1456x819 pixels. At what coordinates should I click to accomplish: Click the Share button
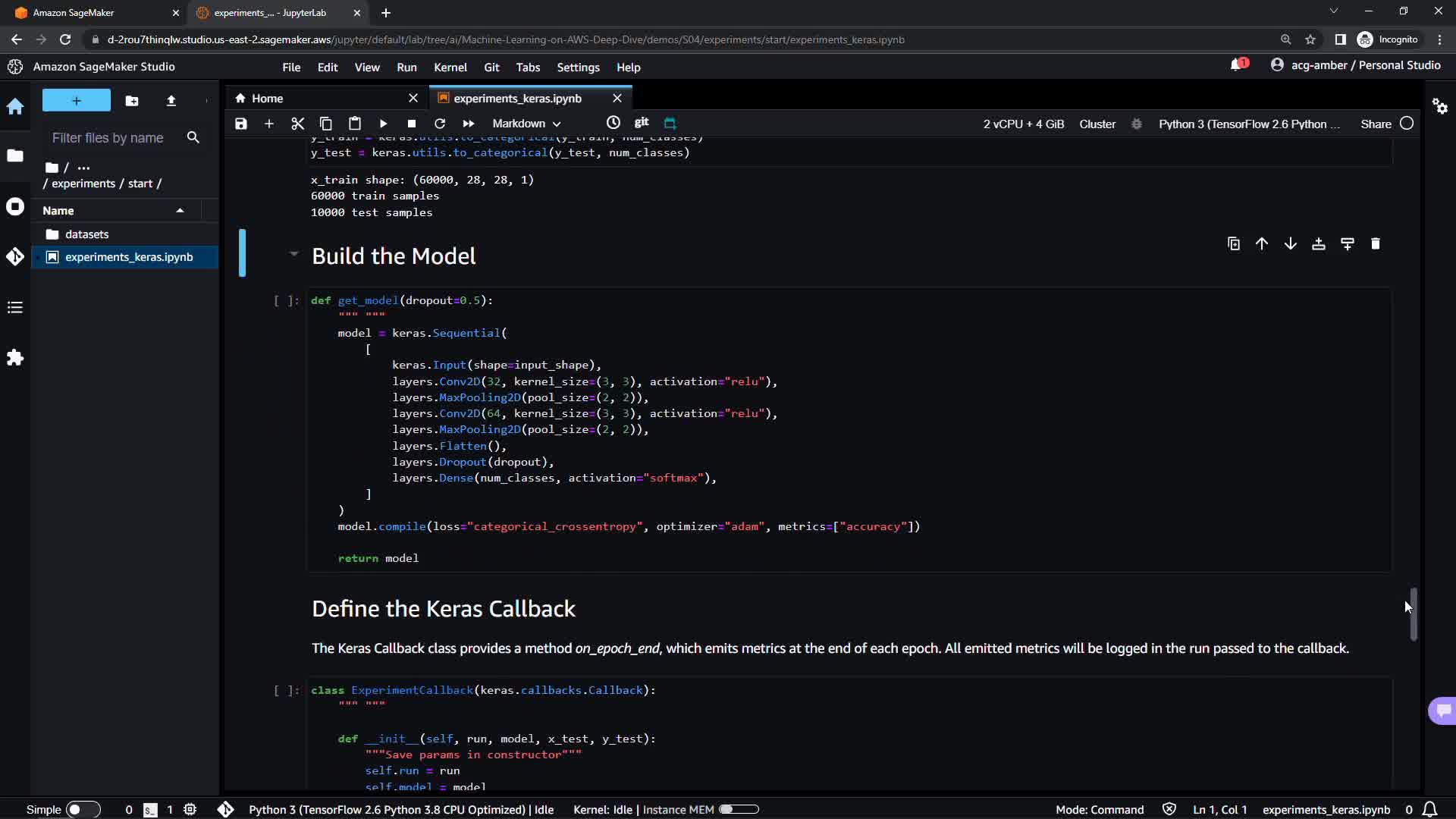1376,124
